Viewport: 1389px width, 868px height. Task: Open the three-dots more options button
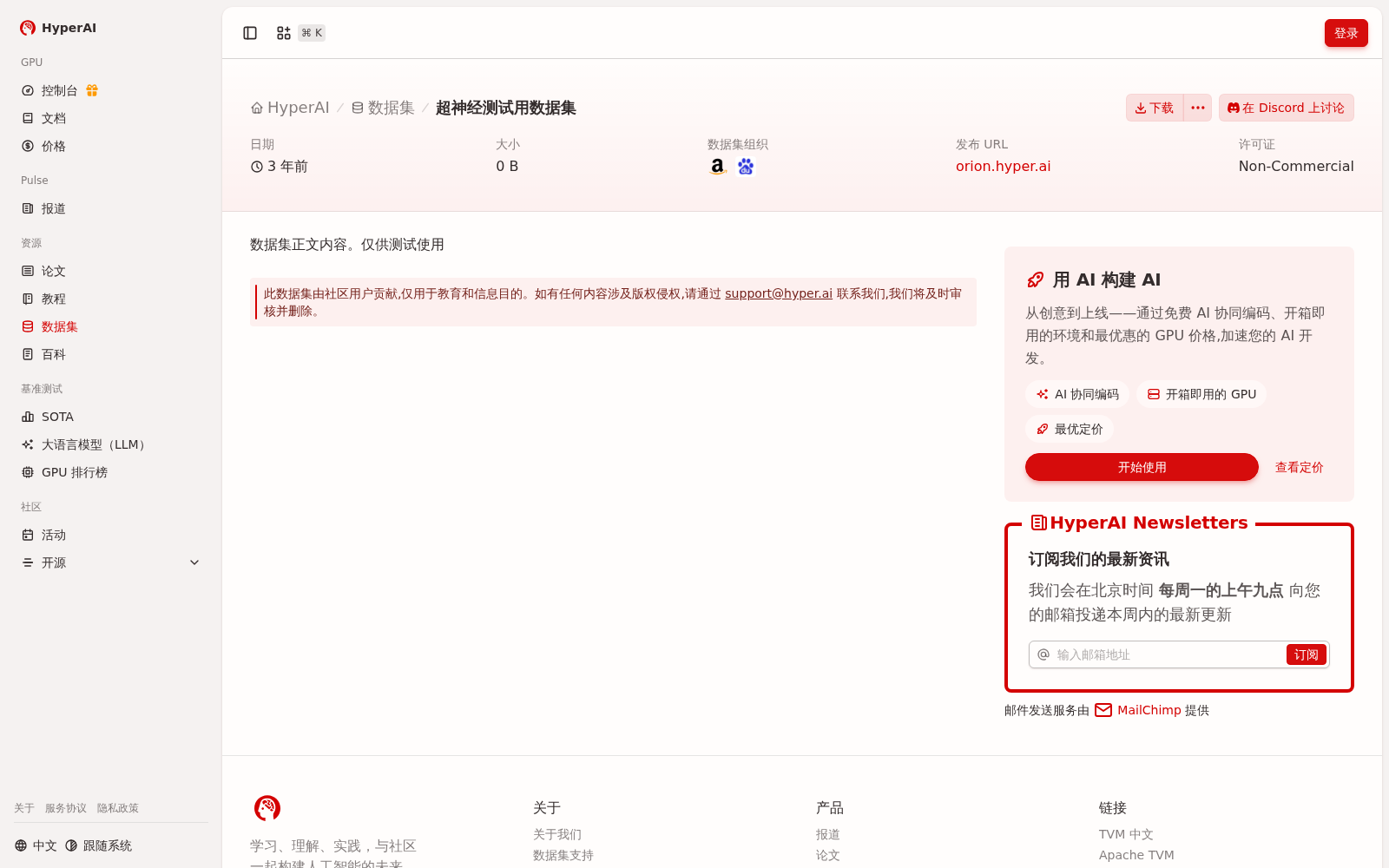[x=1198, y=108]
